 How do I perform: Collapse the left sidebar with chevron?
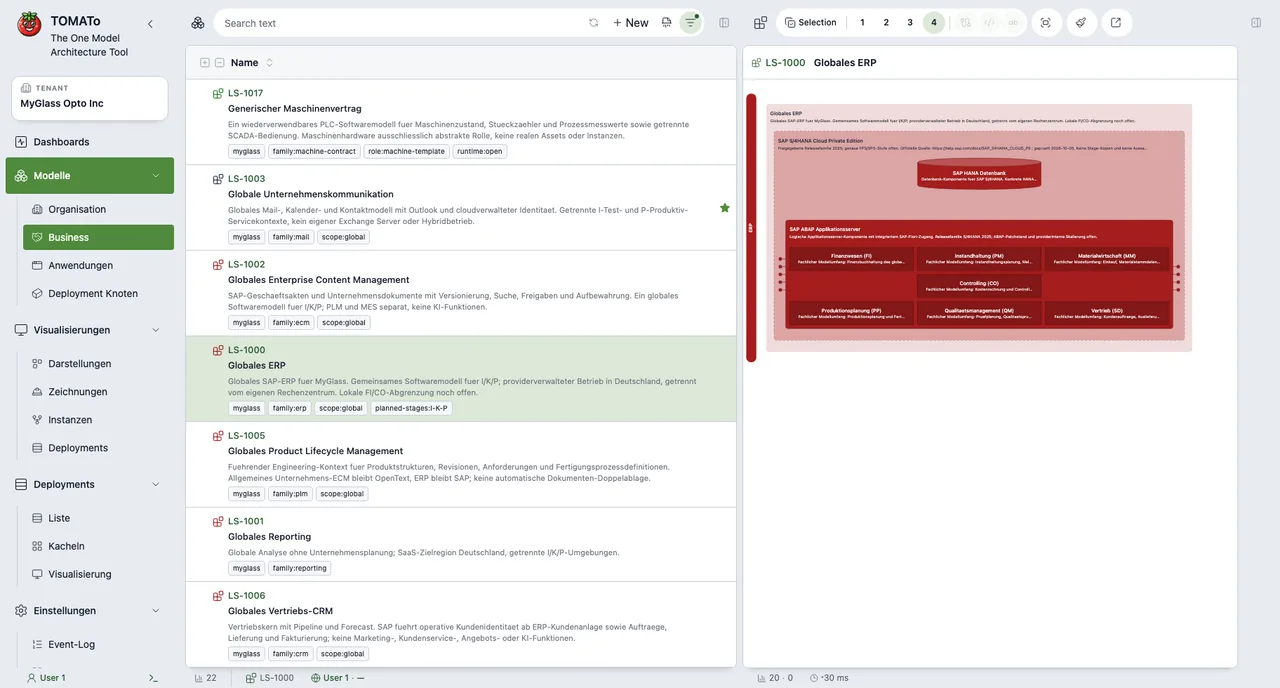point(150,24)
